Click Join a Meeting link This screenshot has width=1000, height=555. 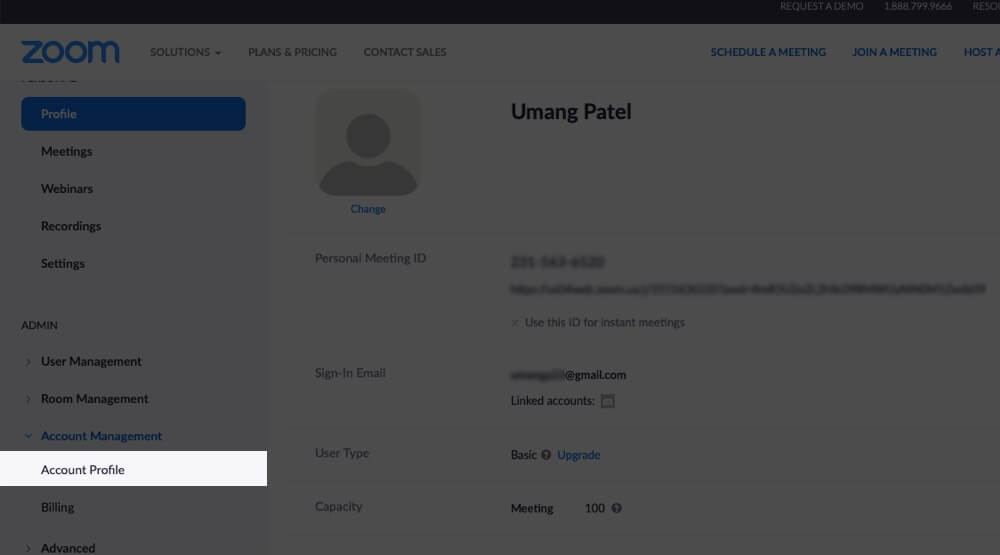(894, 52)
